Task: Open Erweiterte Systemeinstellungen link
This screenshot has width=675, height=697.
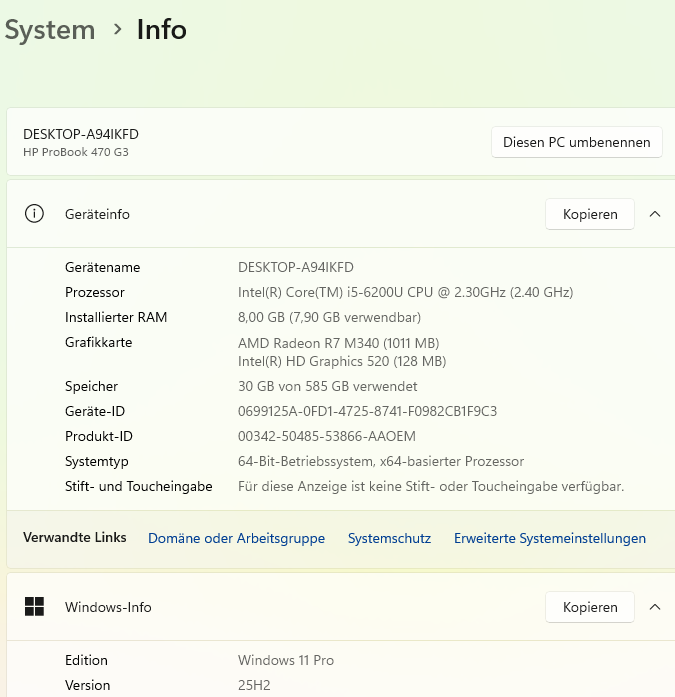Action: (x=550, y=538)
